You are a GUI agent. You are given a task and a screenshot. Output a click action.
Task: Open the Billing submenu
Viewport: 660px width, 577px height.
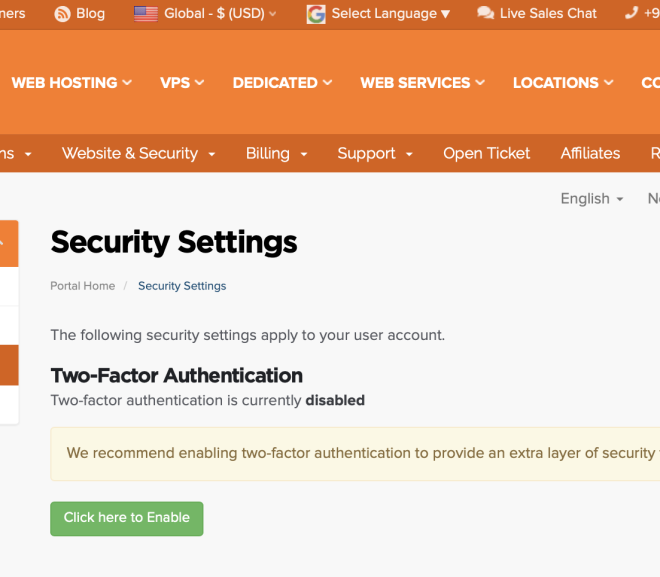pyautogui.click(x=277, y=154)
